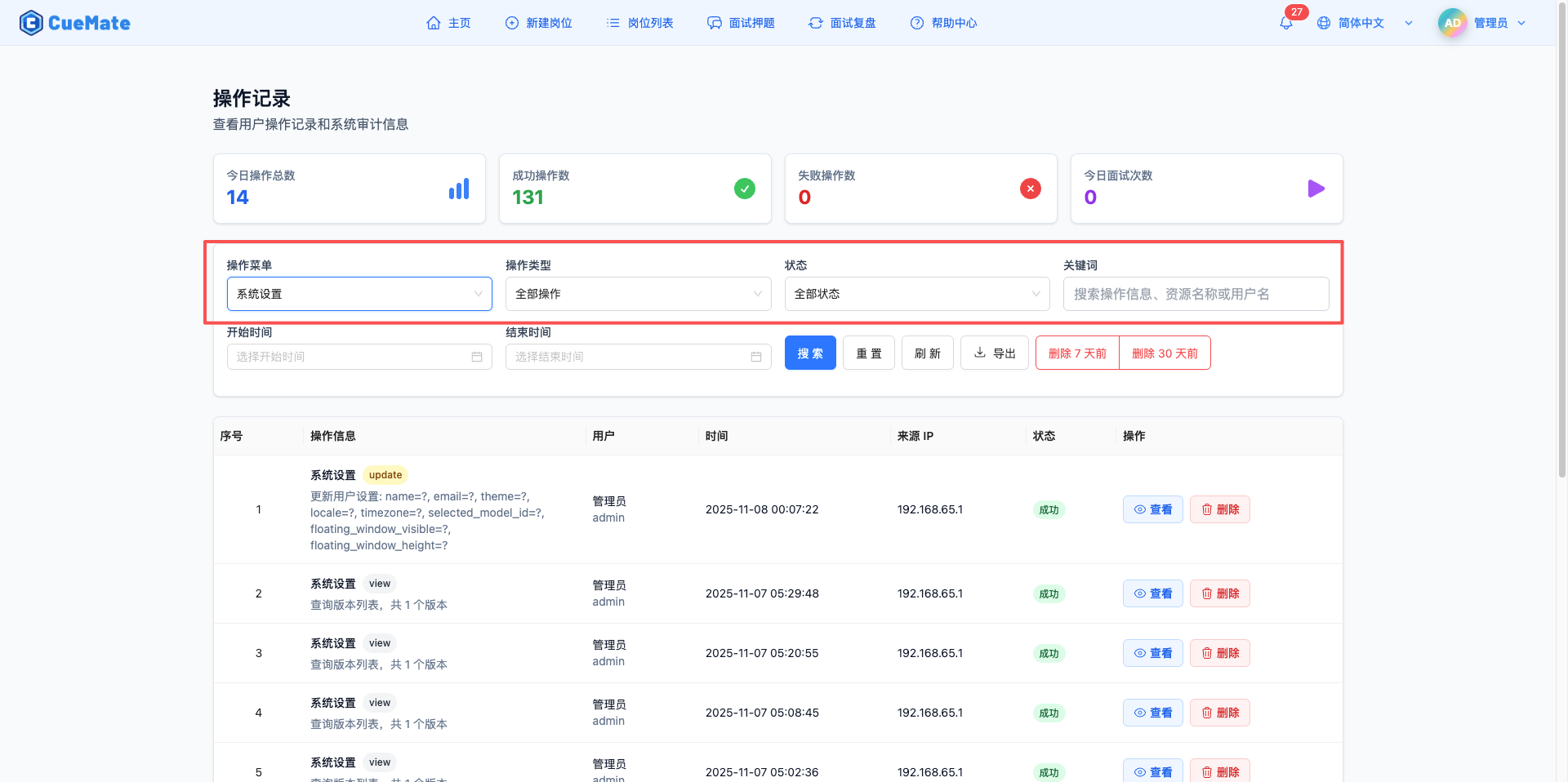The width and height of the screenshot is (1568, 782).
Task: Click the red failed operations icon
Action: (1031, 189)
